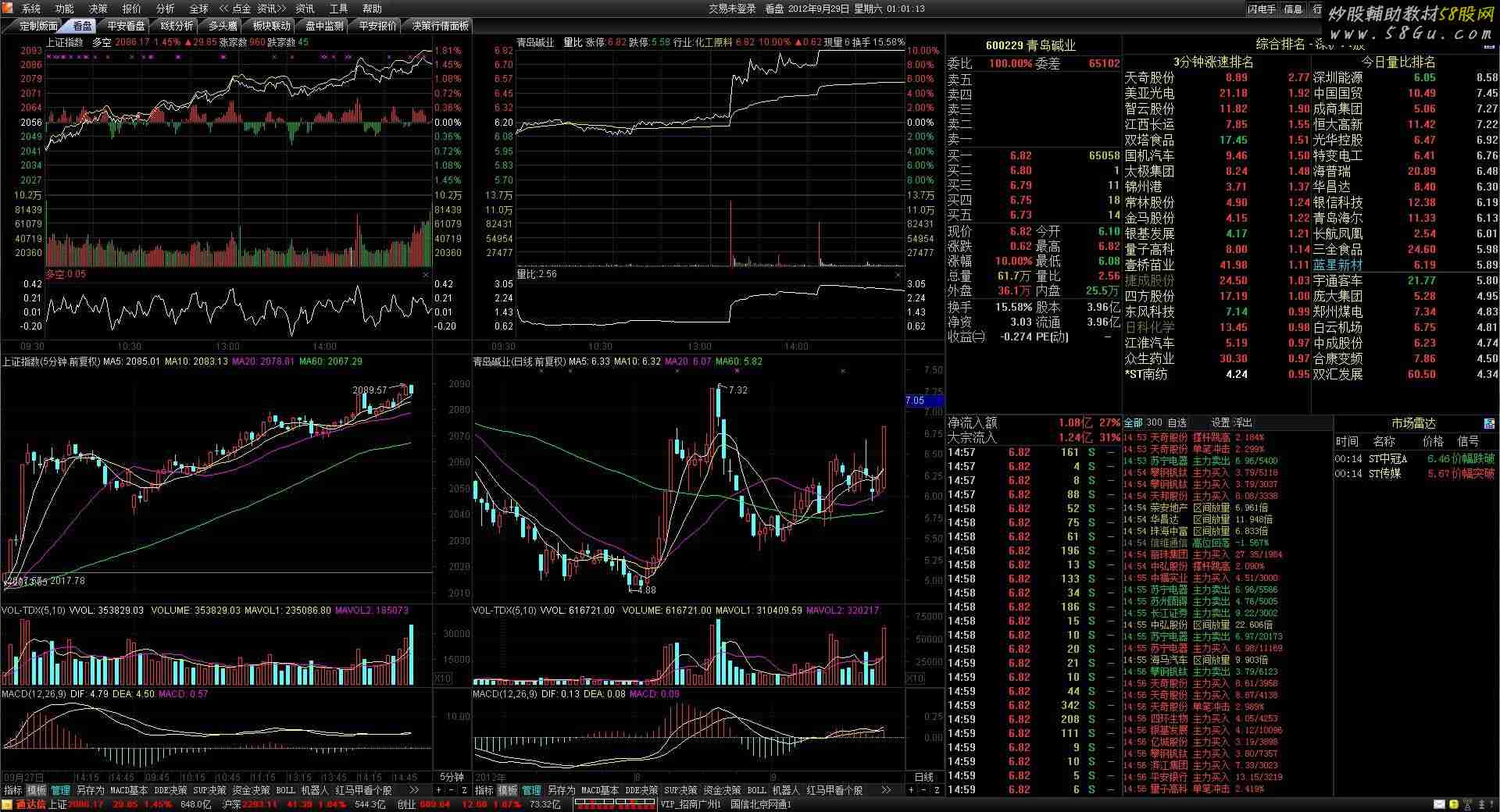Screen dimensions: 1500x812
Task: Open the 报价 menu
Action: coord(132,9)
